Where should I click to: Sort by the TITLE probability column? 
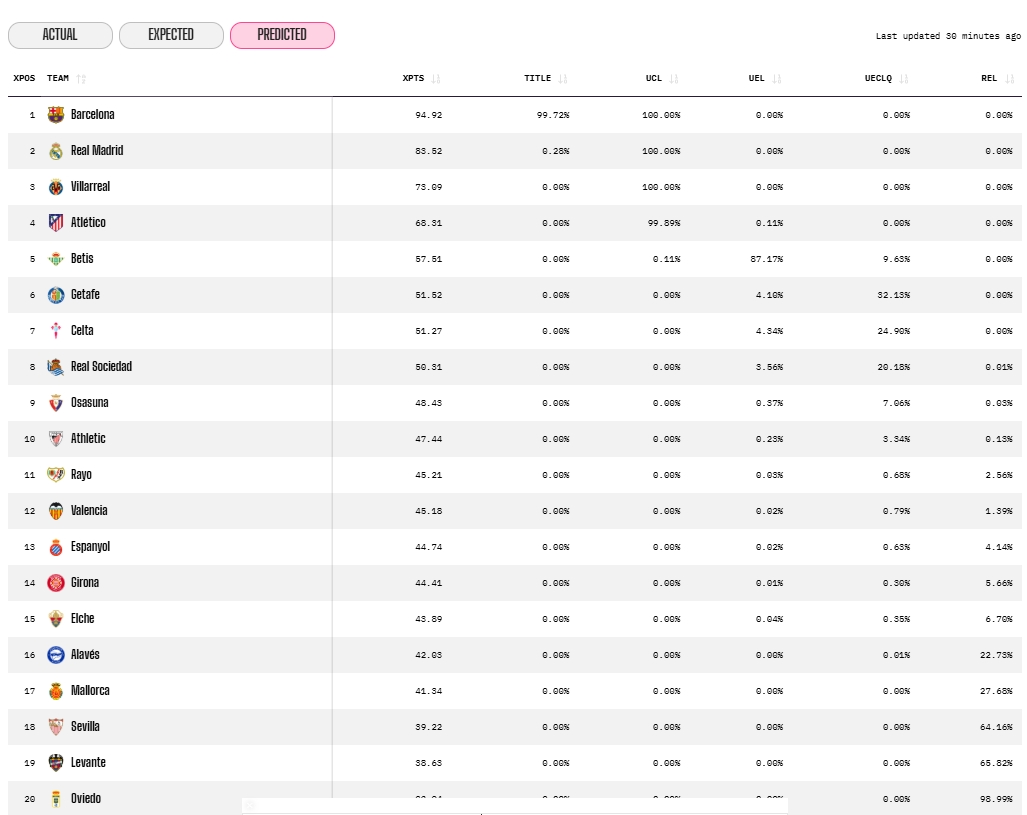pyautogui.click(x=563, y=78)
